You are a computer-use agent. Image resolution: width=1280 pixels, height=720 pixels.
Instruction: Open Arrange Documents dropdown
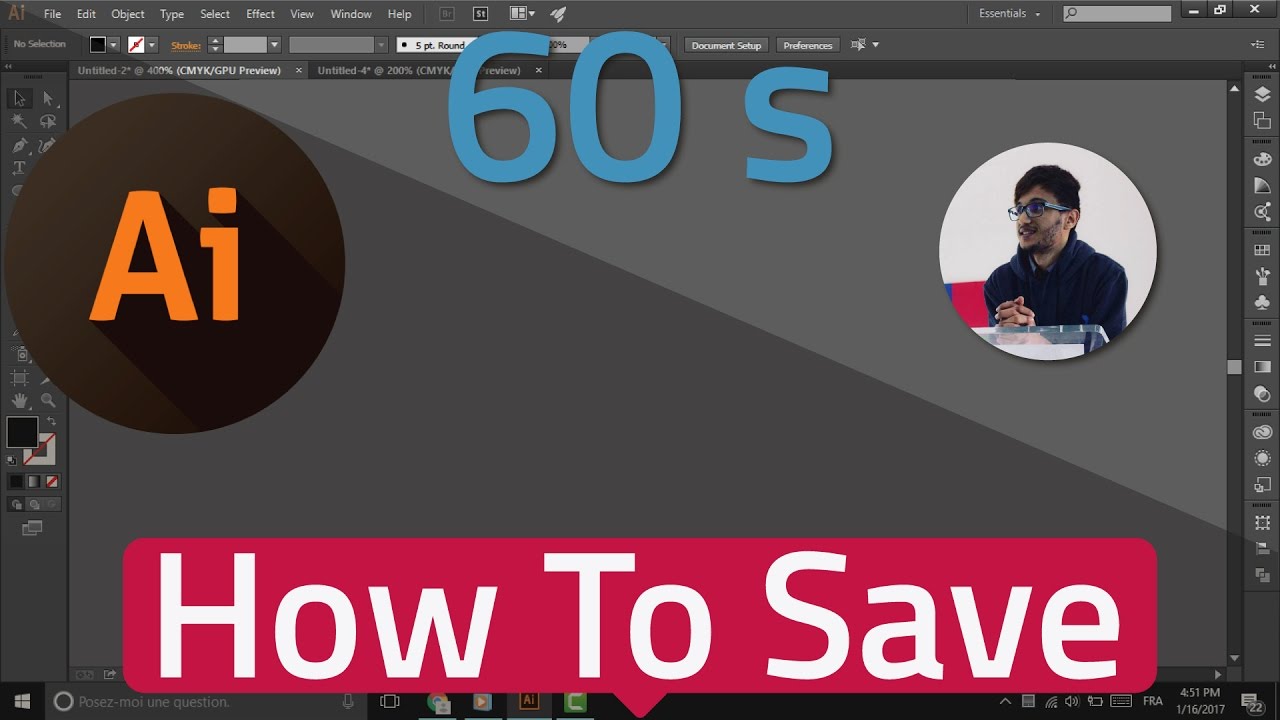coord(522,14)
